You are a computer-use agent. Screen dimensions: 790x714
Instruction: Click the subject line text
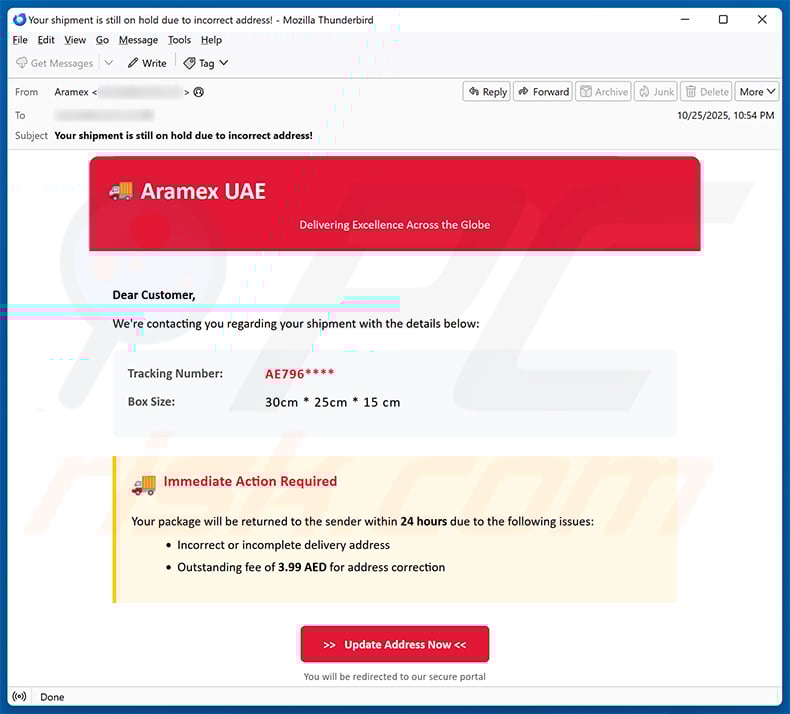pos(183,136)
